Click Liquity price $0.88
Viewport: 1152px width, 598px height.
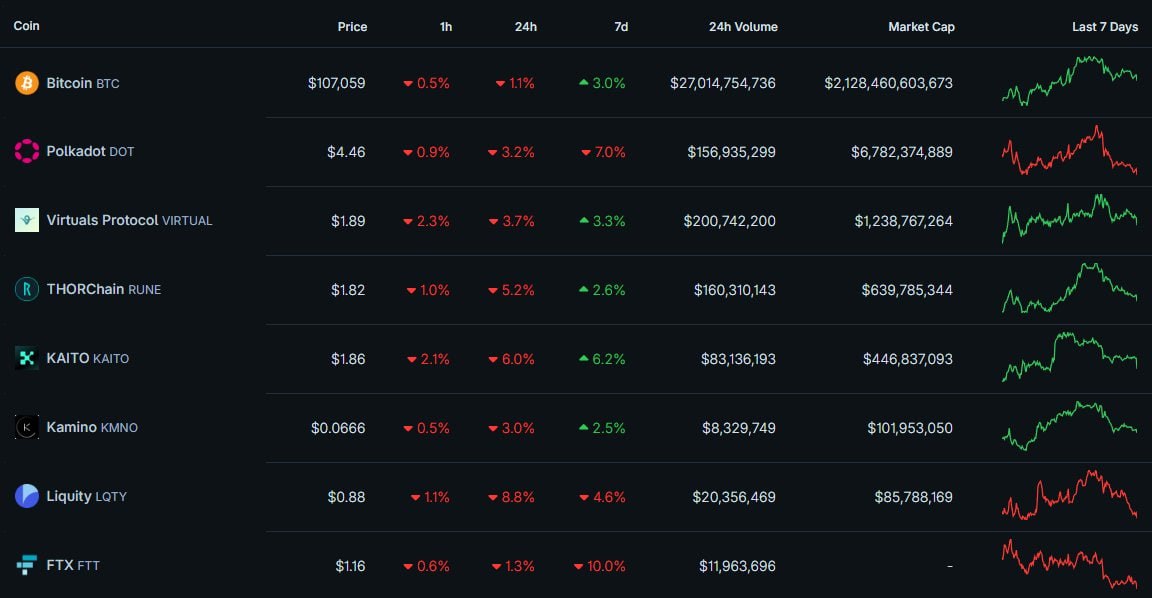pyautogui.click(x=346, y=497)
